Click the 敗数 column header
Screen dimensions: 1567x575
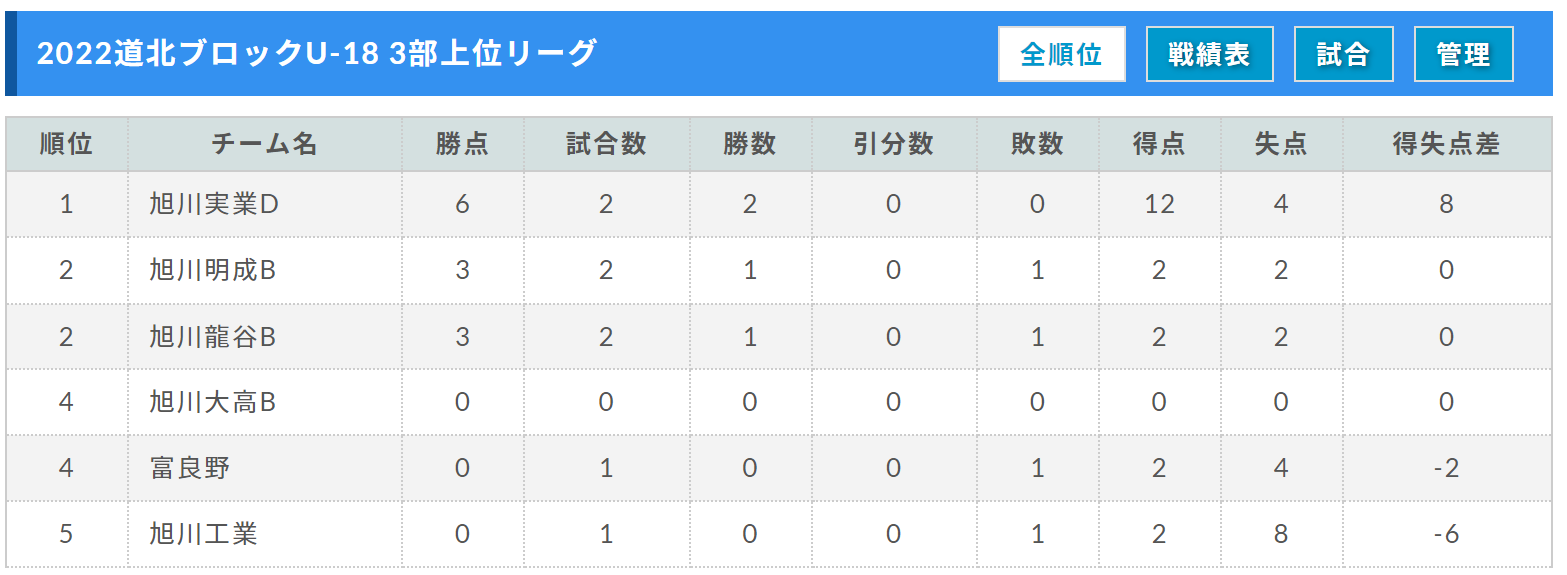[1037, 144]
